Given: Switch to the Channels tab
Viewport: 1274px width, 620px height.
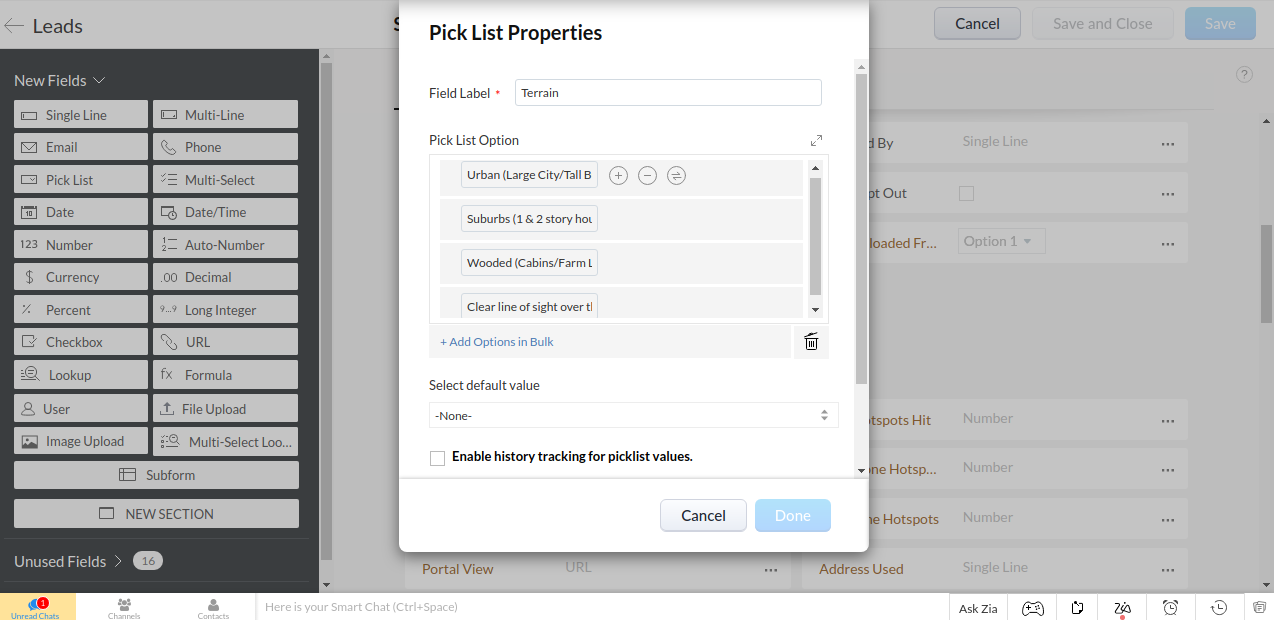Looking at the screenshot, I should tap(124, 607).
